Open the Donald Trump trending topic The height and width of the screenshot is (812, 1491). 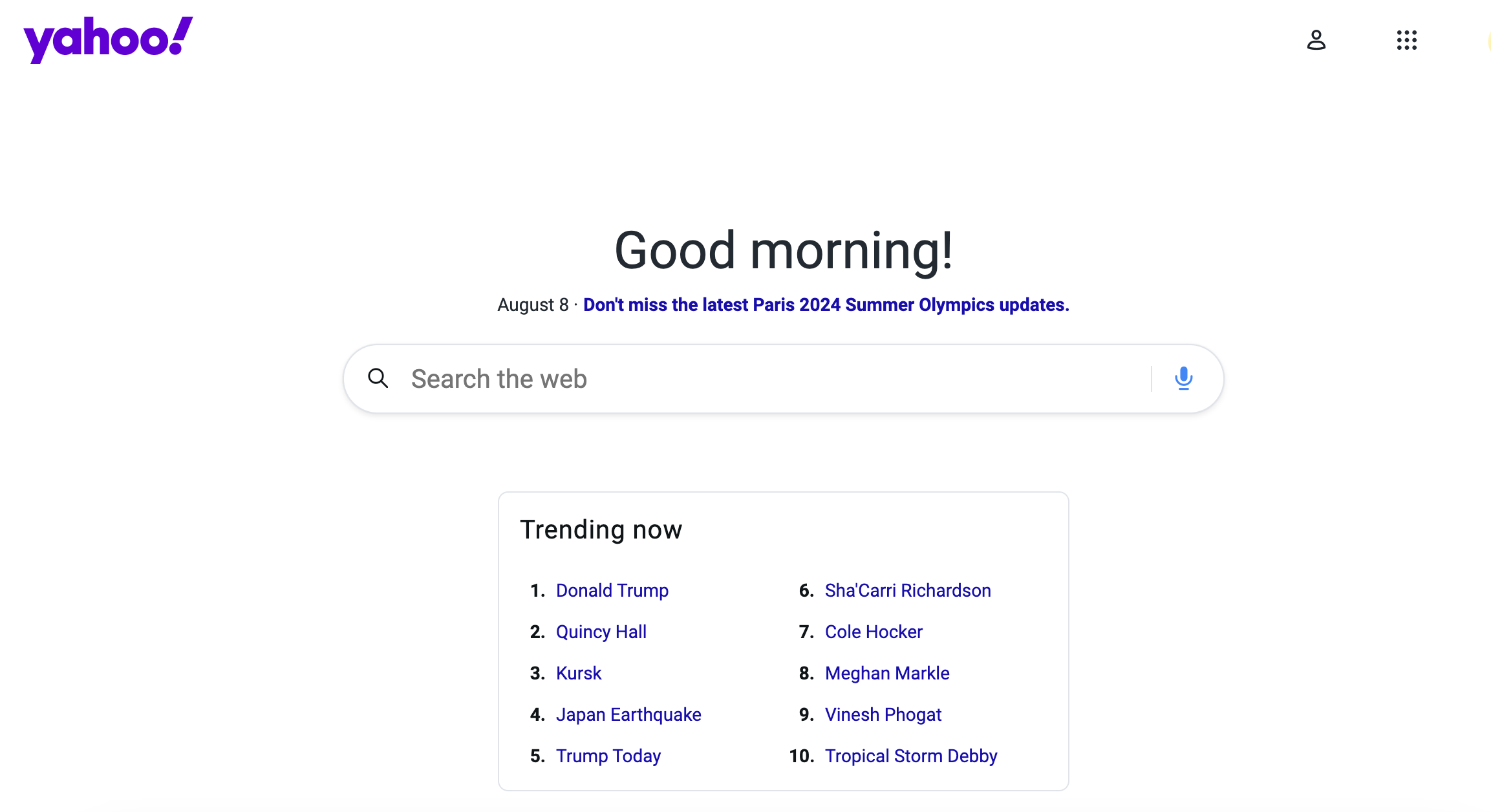pos(612,590)
